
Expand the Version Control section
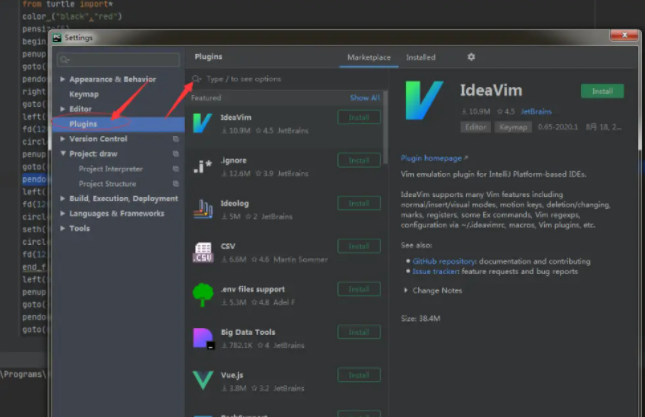pyautogui.click(x=63, y=139)
